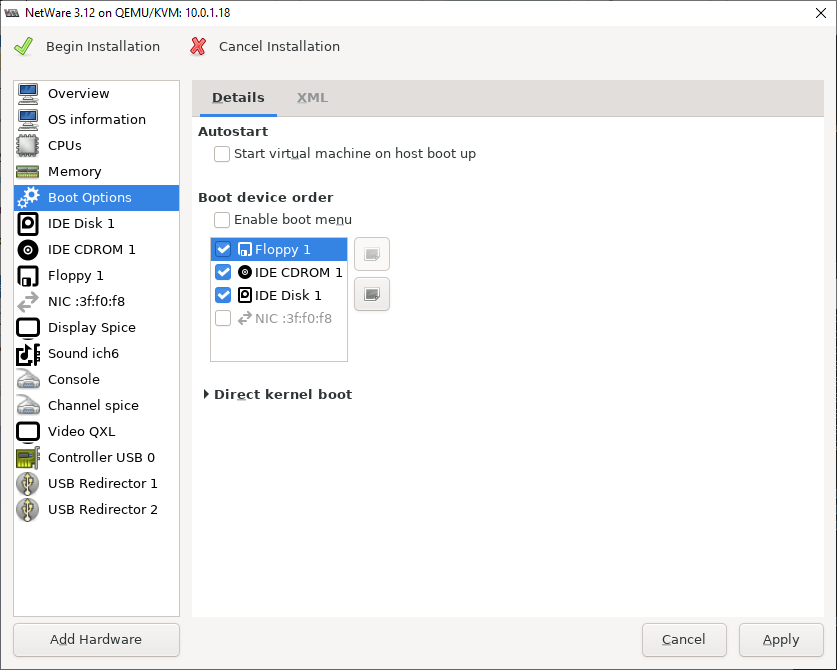Click the Apply button
The width and height of the screenshot is (837, 670).
[781, 640]
